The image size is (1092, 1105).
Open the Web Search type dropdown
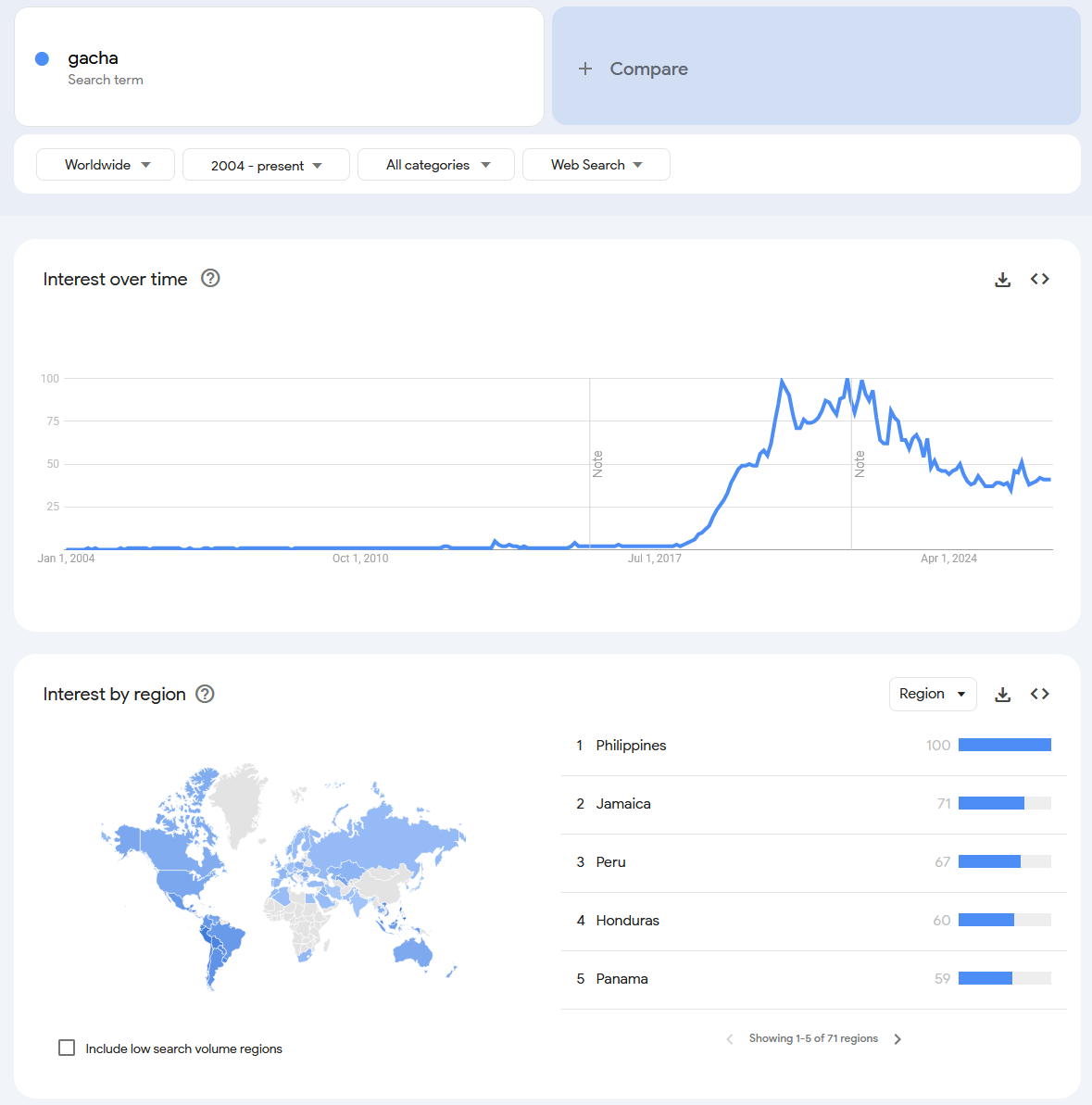(596, 164)
